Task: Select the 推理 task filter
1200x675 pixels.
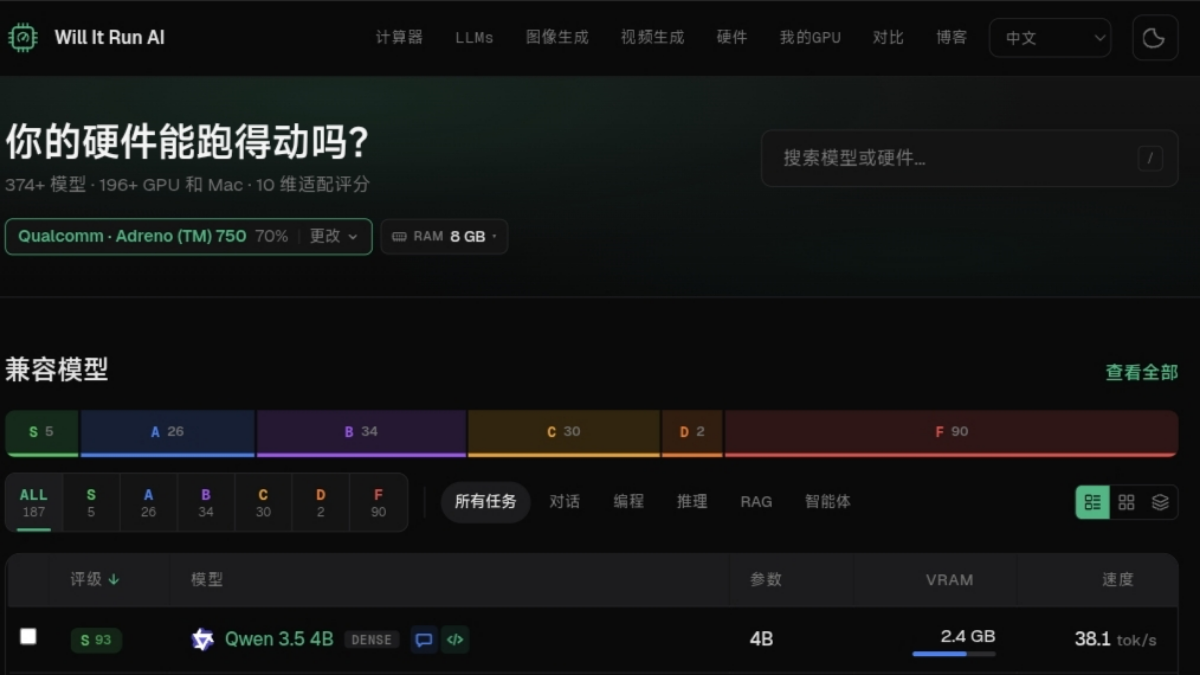Action: point(692,502)
